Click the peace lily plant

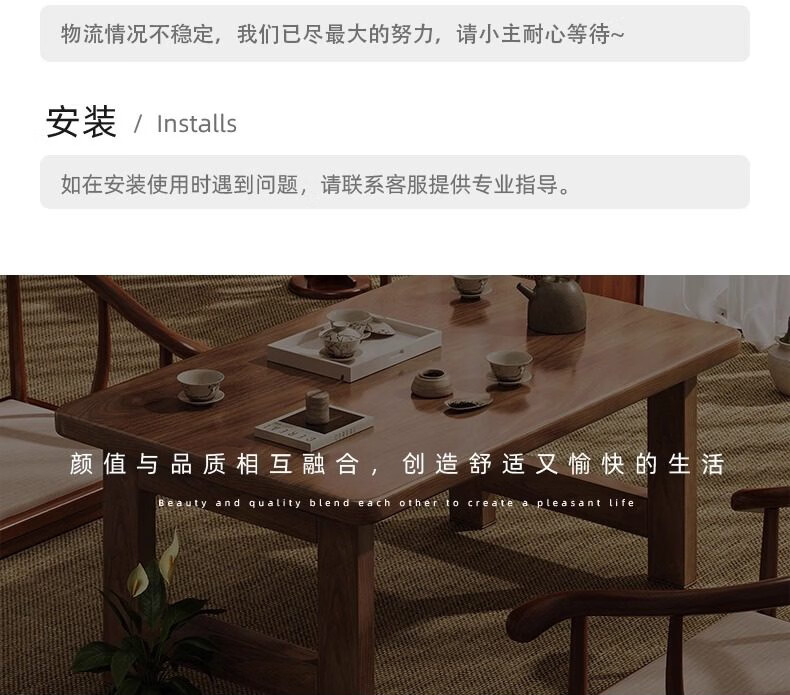[144, 617]
